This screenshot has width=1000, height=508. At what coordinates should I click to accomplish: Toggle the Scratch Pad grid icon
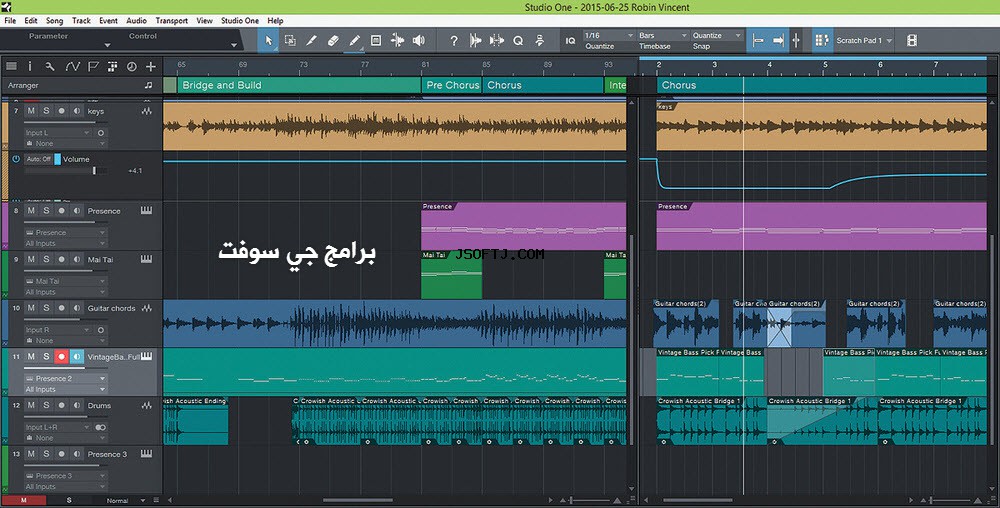(821, 40)
